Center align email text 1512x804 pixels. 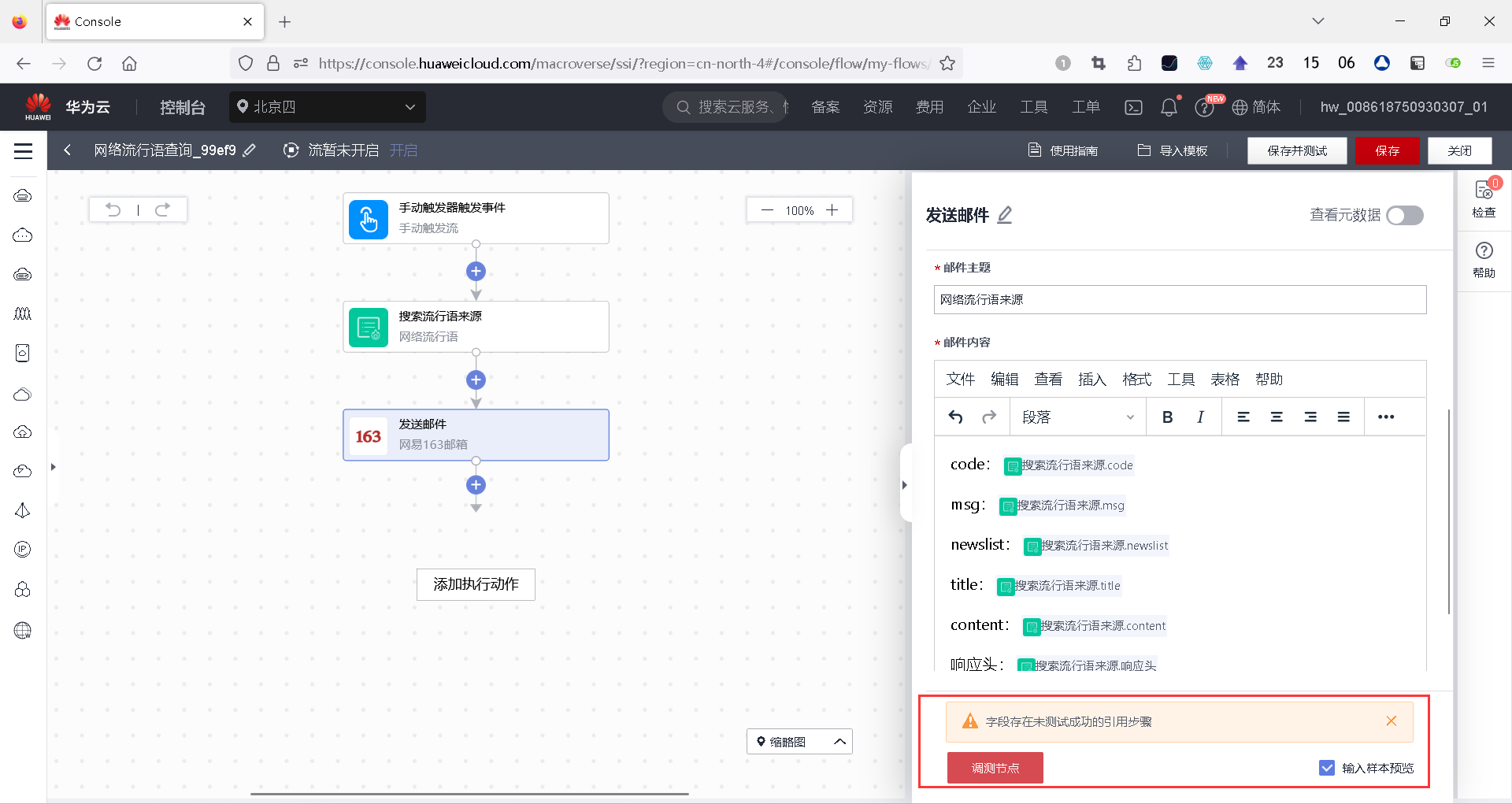tap(1277, 417)
